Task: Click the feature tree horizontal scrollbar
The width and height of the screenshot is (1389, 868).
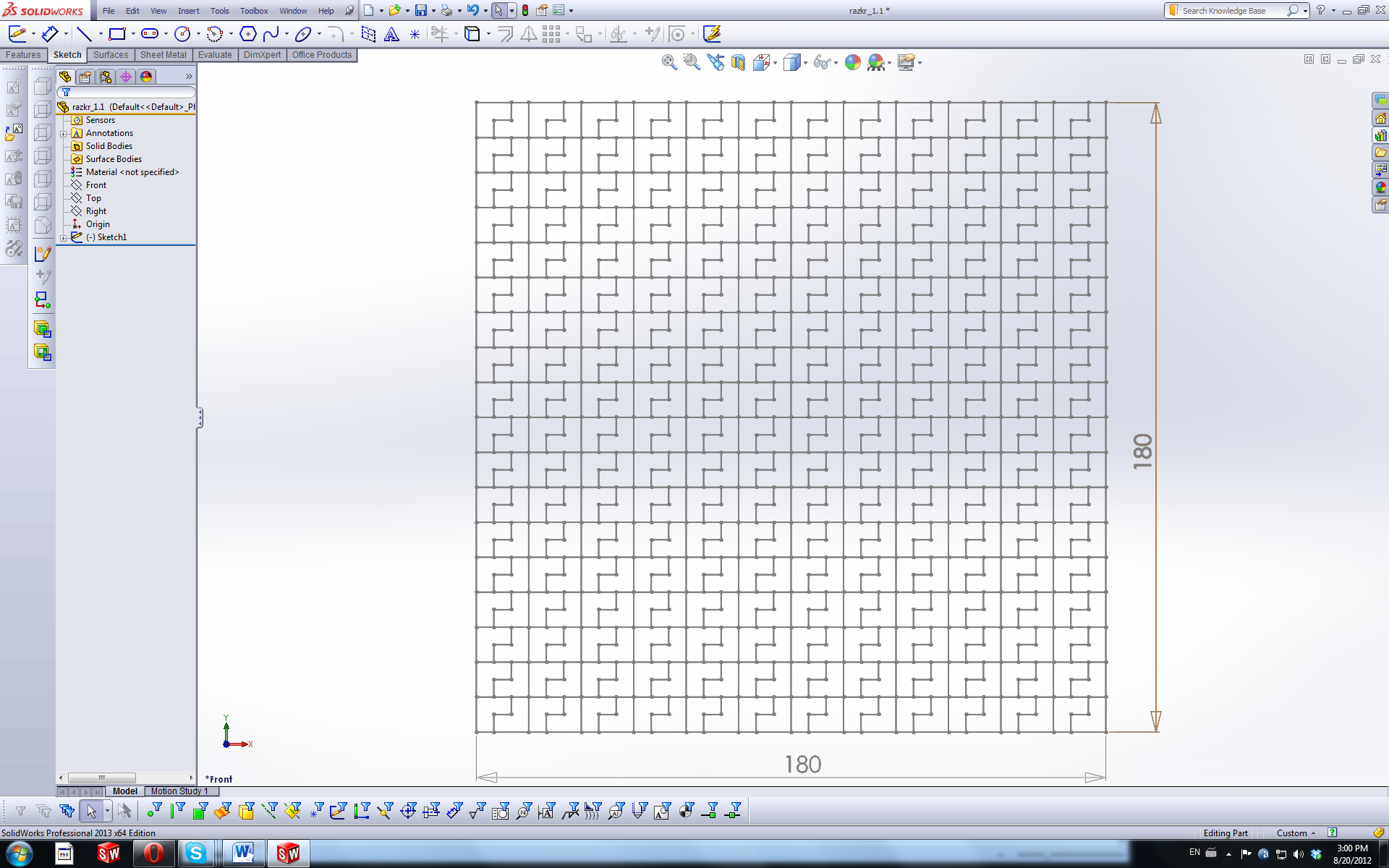Action: pos(101,778)
